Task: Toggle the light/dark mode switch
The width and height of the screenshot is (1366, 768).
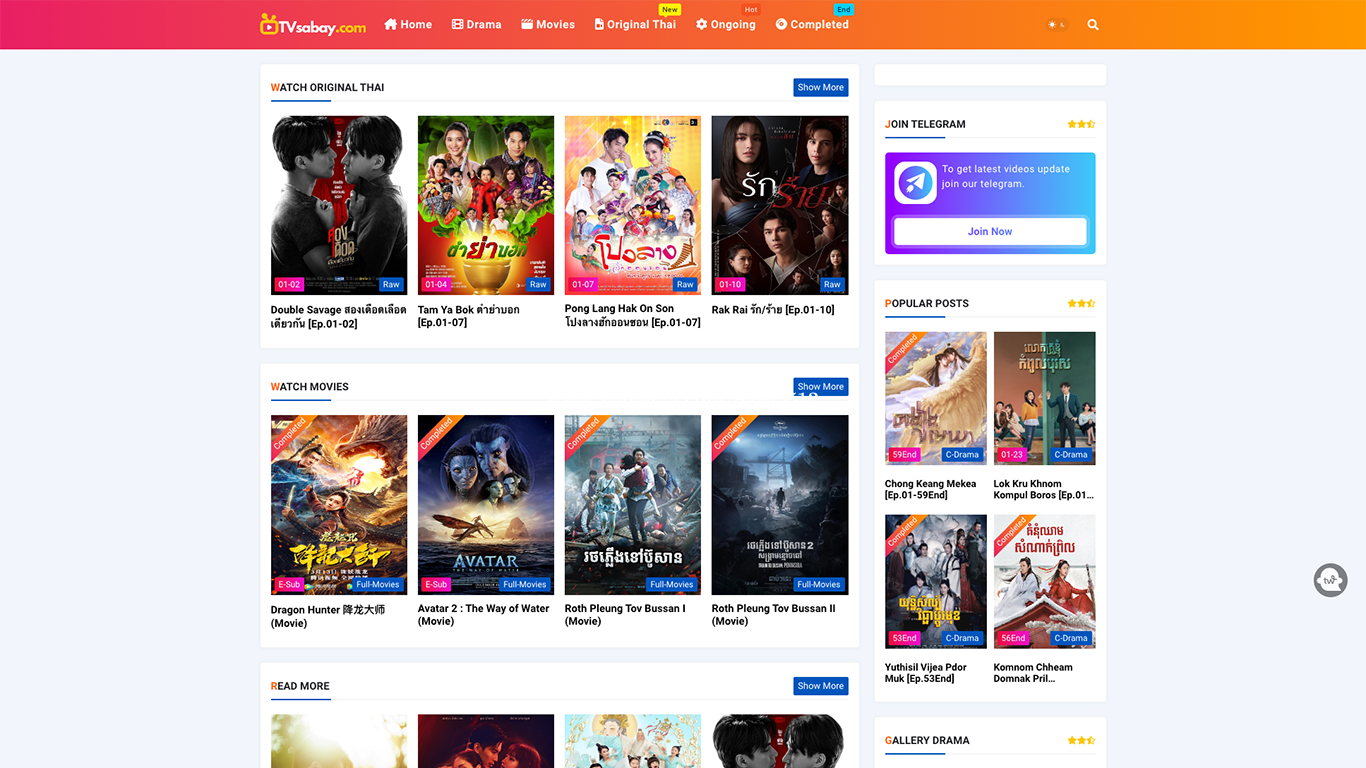Action: click(x=1056, y=25)
